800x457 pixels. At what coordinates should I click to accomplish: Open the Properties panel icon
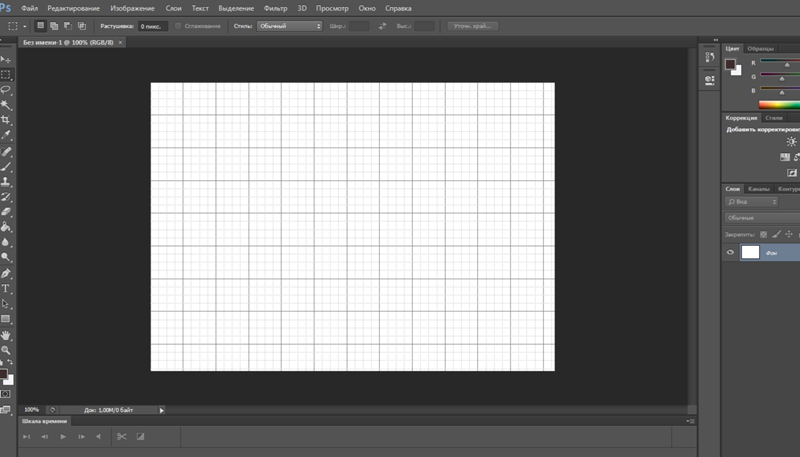click(x=710, y=80)
